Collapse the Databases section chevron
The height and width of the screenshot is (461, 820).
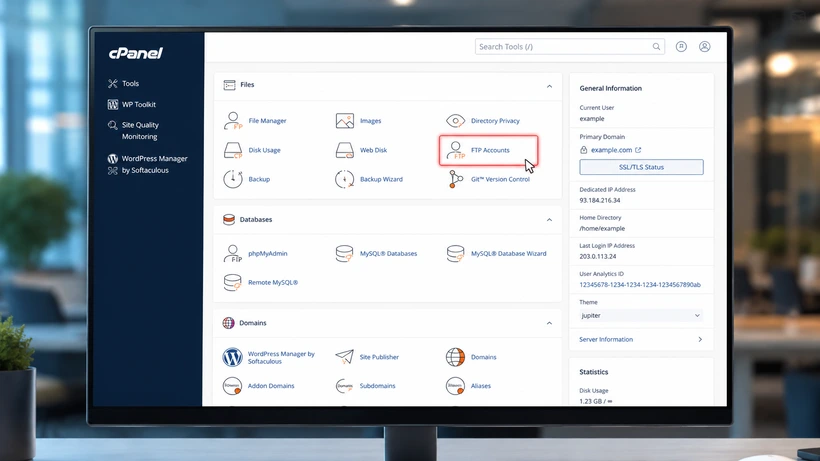[x=549, y=220]
